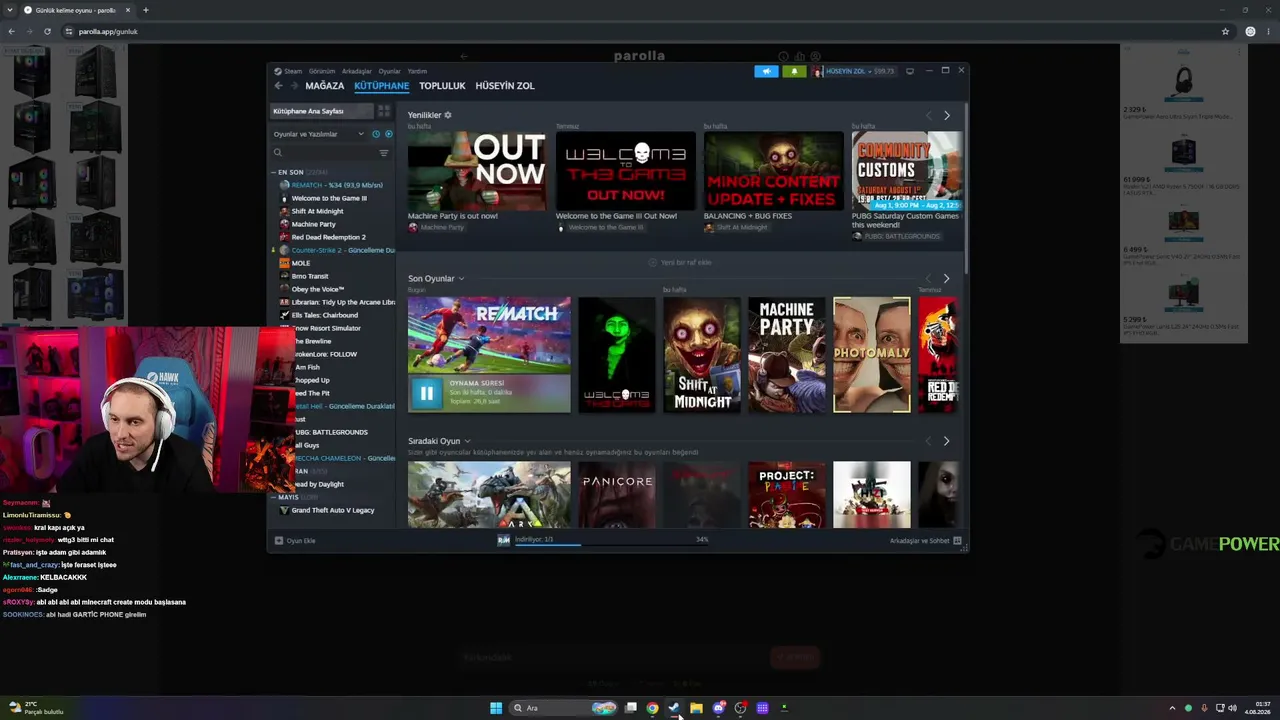Switch library to collections grid view
The width and height of the screenshot is (1280, 720).
click(x=383, y=111)
